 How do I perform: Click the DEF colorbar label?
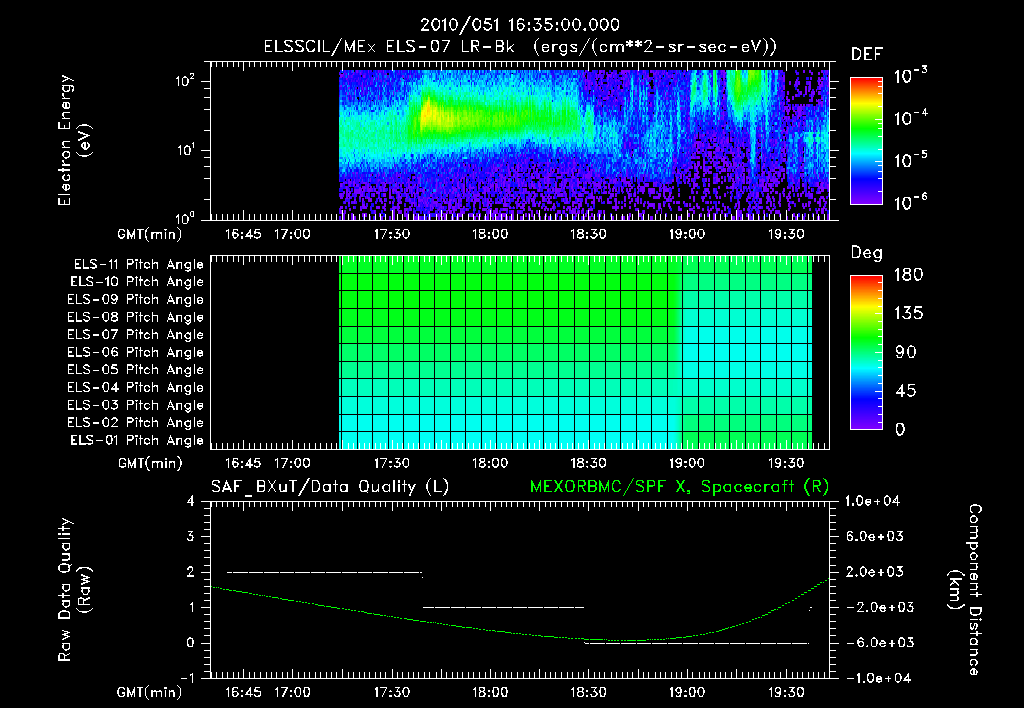coord(867,54)
